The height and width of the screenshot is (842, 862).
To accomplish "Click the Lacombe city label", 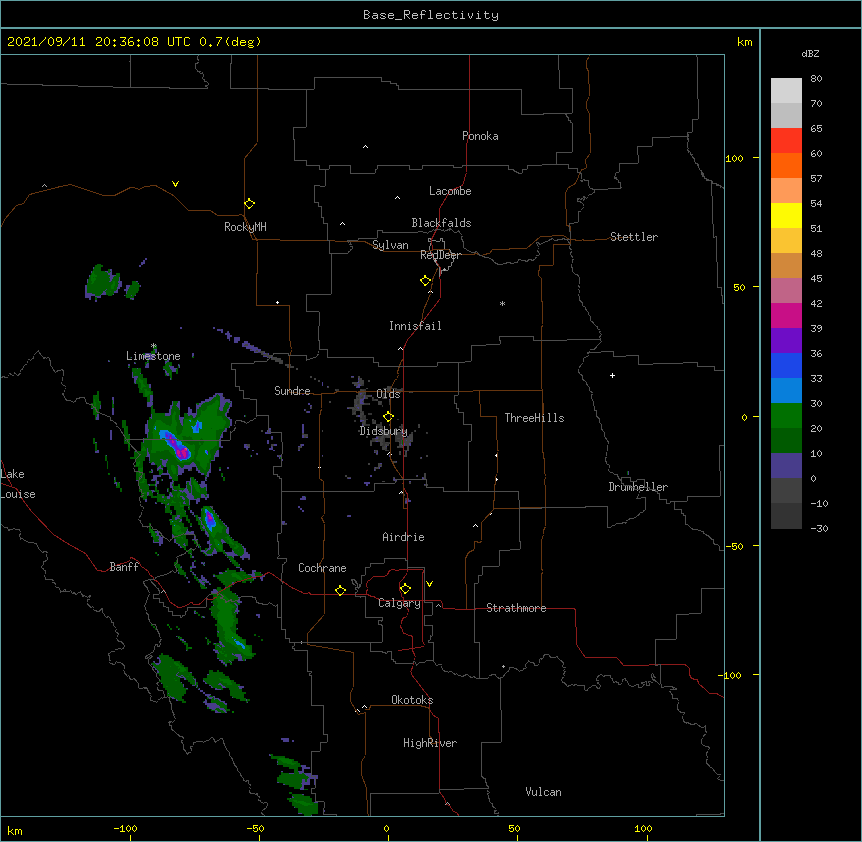I will 450,191.
